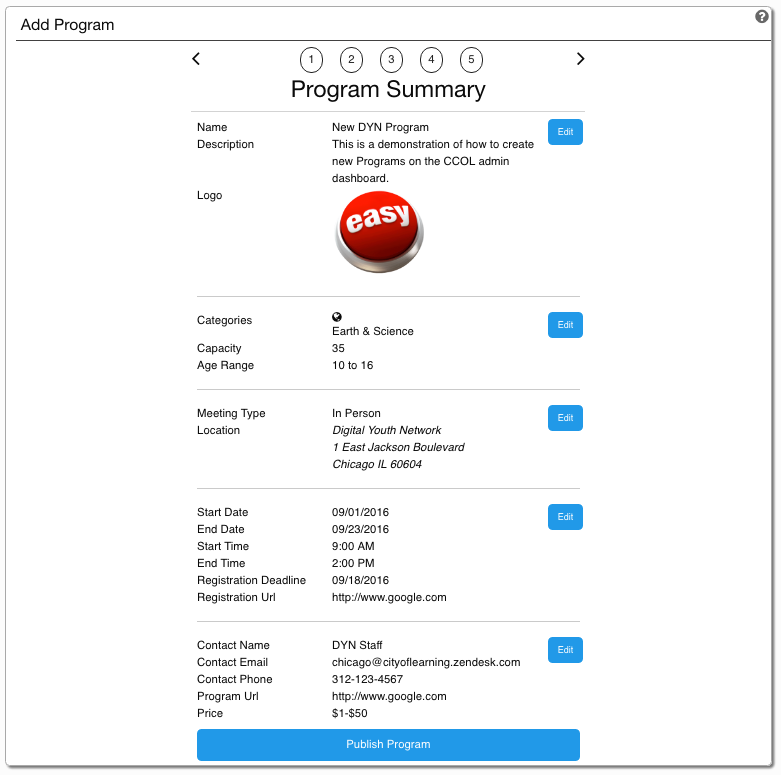Click the capacity value 35

[338, 348]
